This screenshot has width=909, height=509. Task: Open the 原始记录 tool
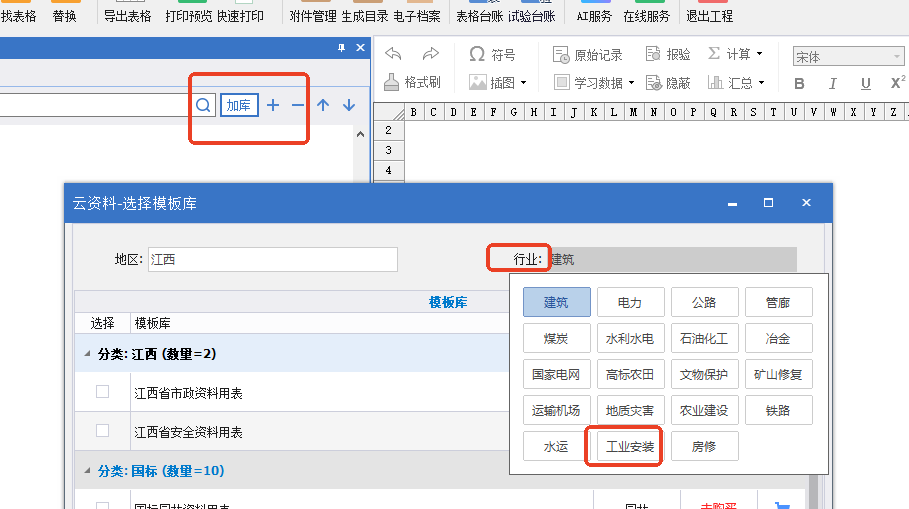tap(588, 54)
